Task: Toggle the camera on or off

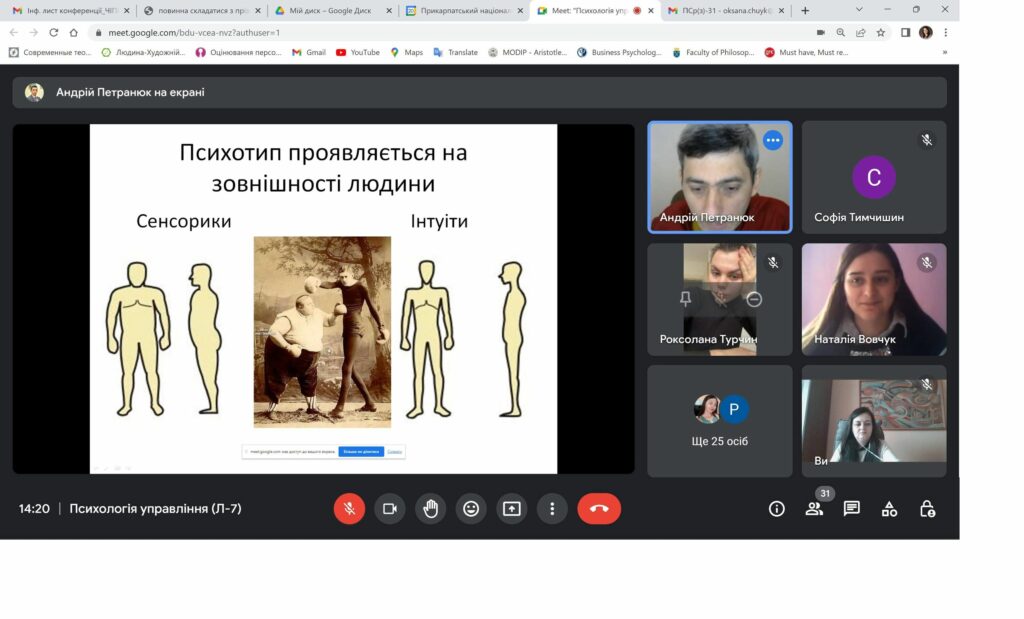Action: pos(390,509)
